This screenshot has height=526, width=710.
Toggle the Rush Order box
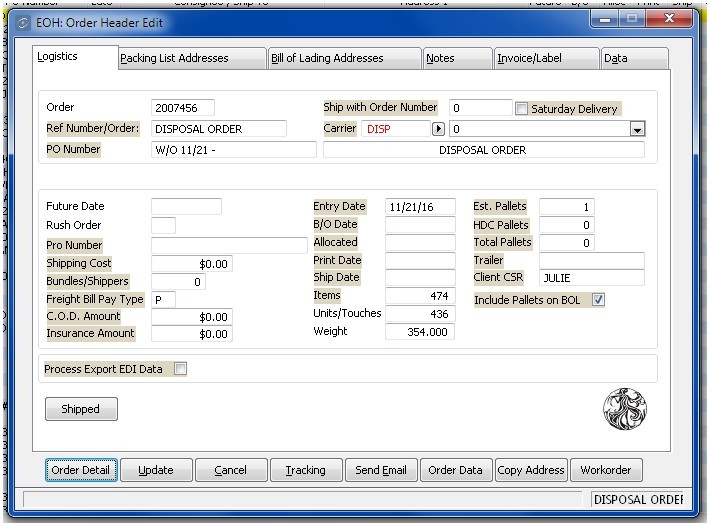click(x=163, y=225)
